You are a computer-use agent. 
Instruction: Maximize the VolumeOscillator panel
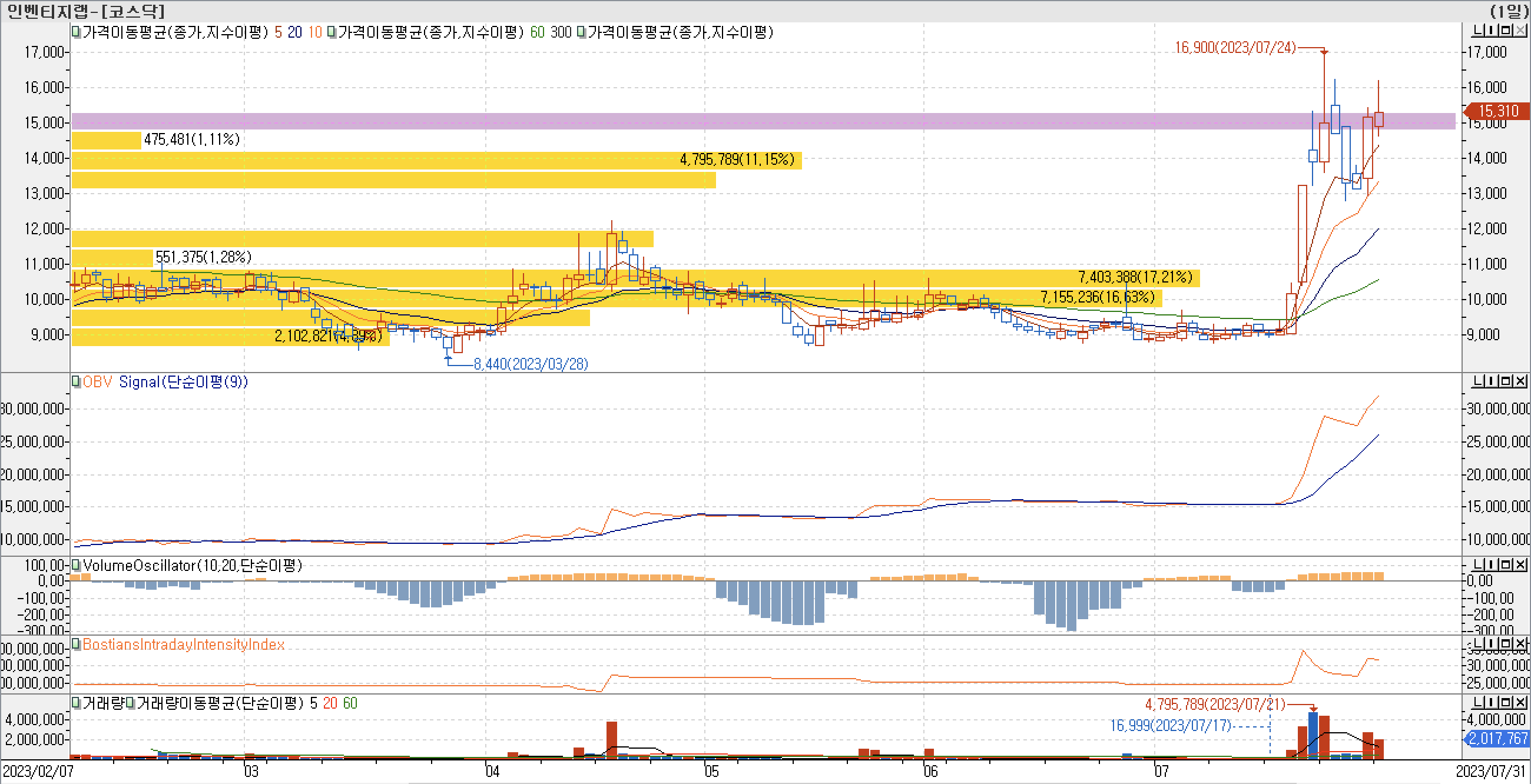pyautogui.click(x=1506, y=564)
